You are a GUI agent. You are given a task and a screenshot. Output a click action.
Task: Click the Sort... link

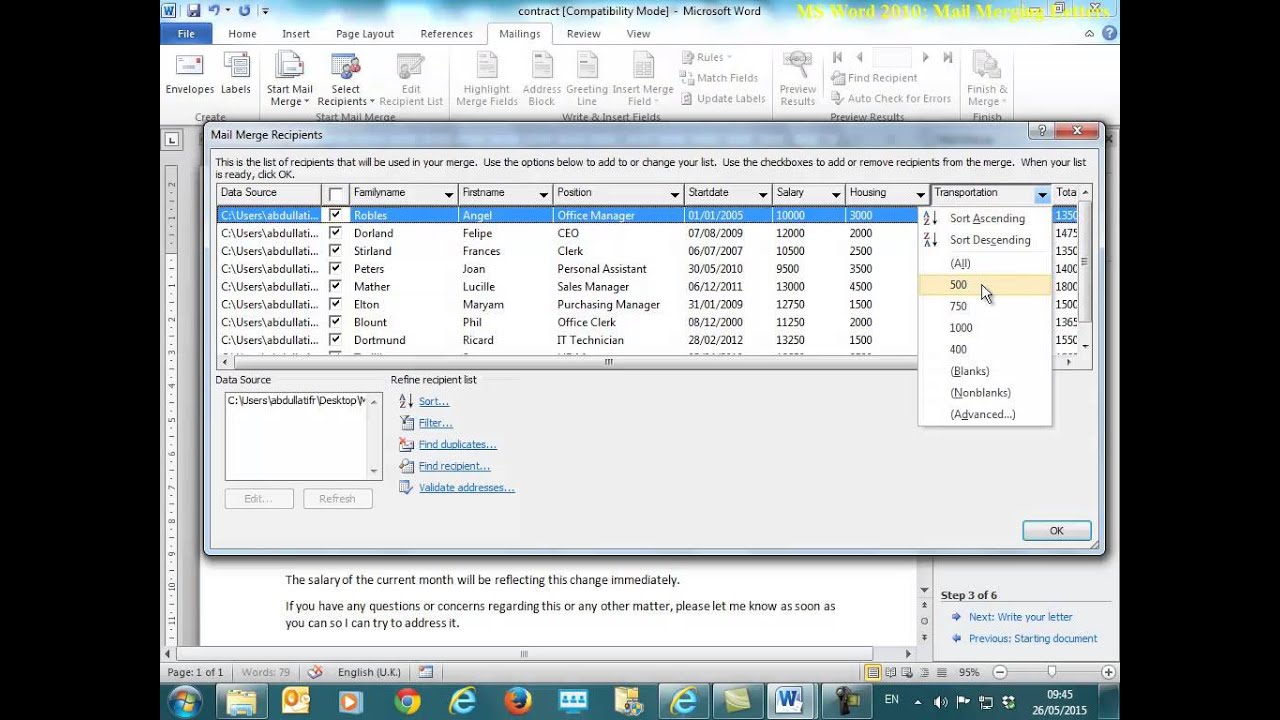(x=434, y=401)
